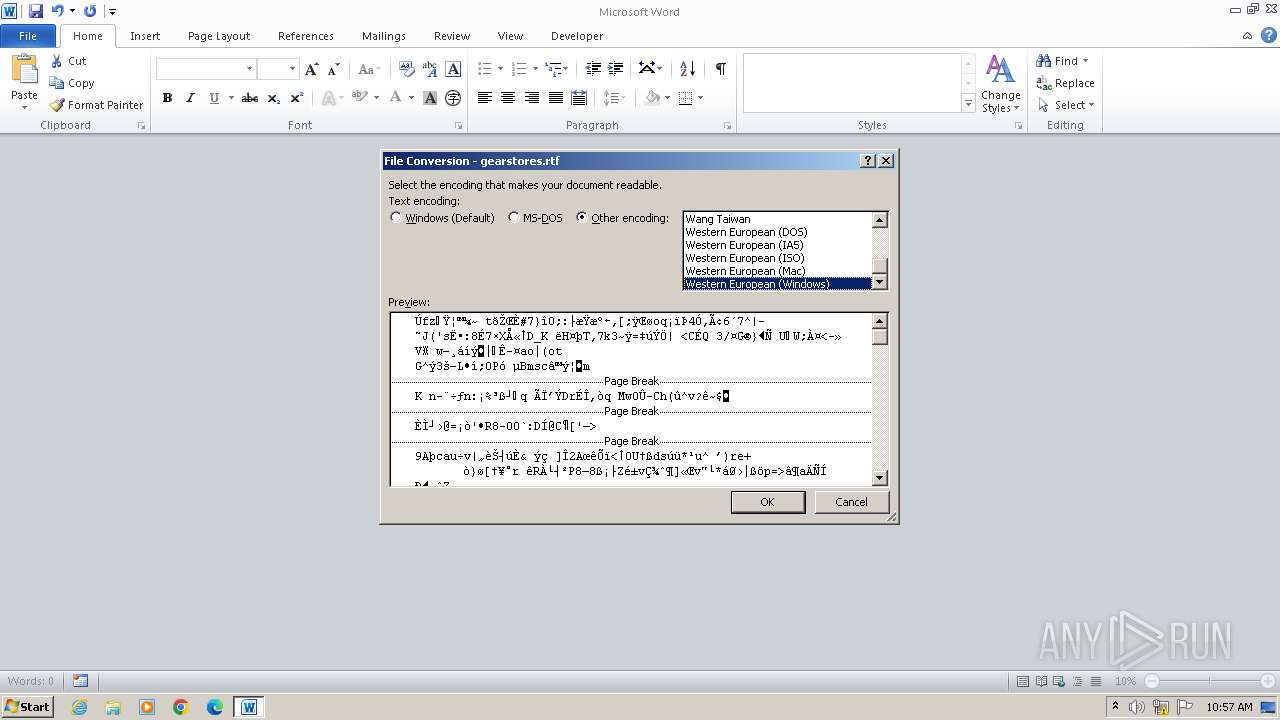The height and width of the screenshot is (720, 1280).
Task: Click the Windows Start button
Action: (x=28, y=707)
